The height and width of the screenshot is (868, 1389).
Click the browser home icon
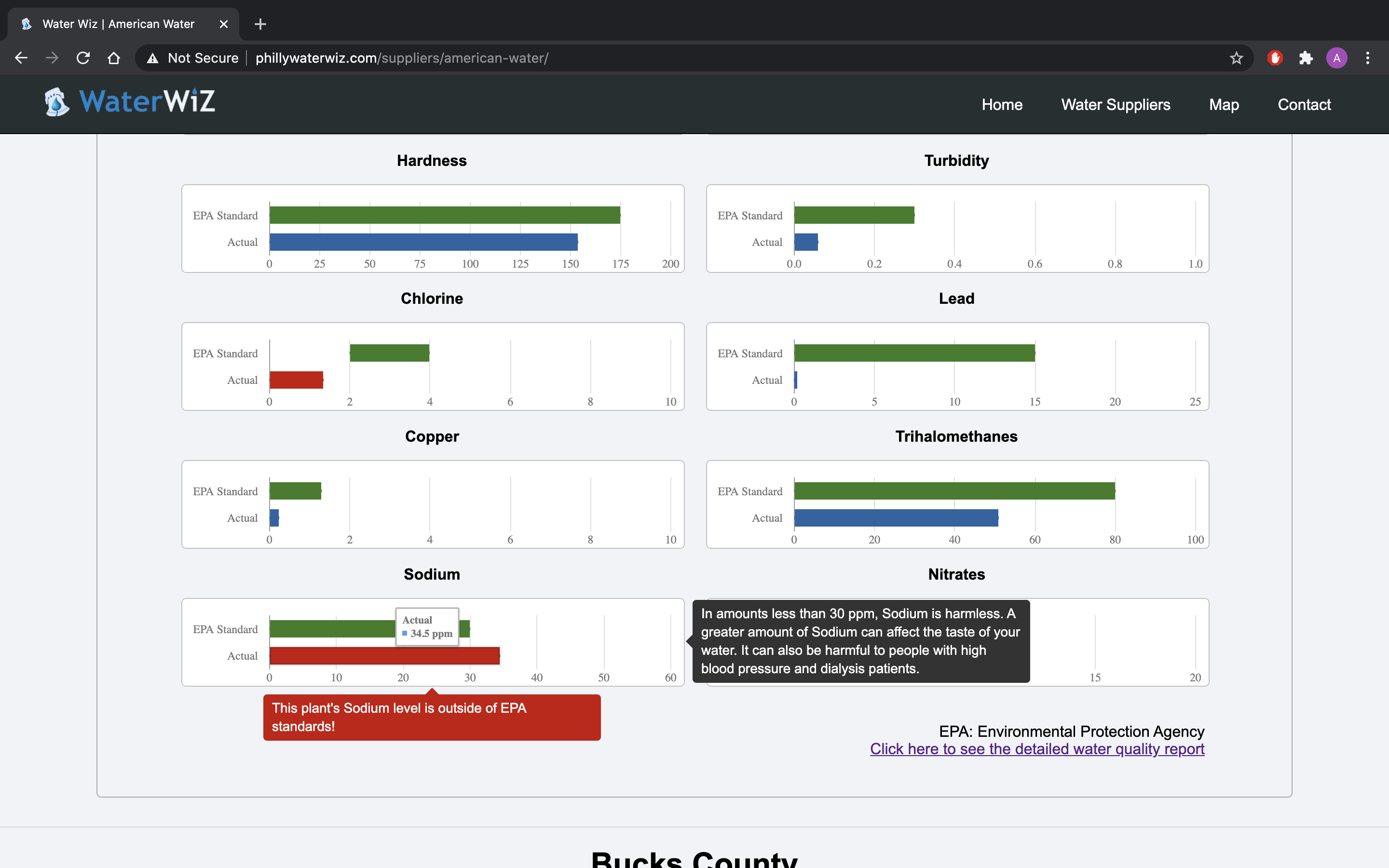(114, 58)
